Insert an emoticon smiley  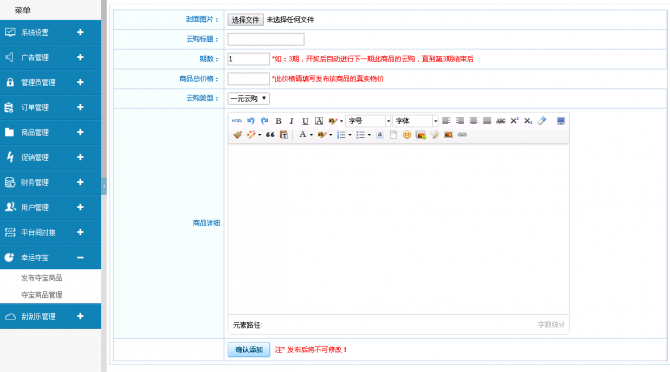pos(407,135)
